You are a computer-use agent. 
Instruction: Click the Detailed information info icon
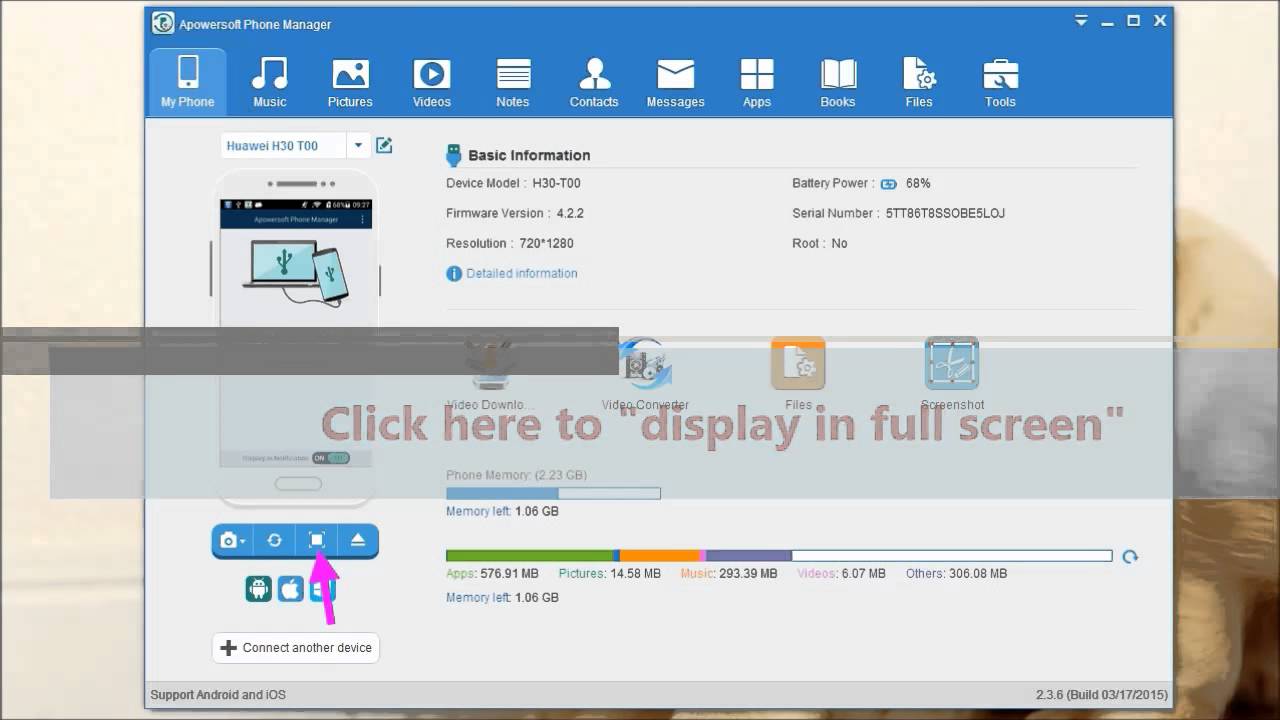pyautogui.click(x=454, y=273)
